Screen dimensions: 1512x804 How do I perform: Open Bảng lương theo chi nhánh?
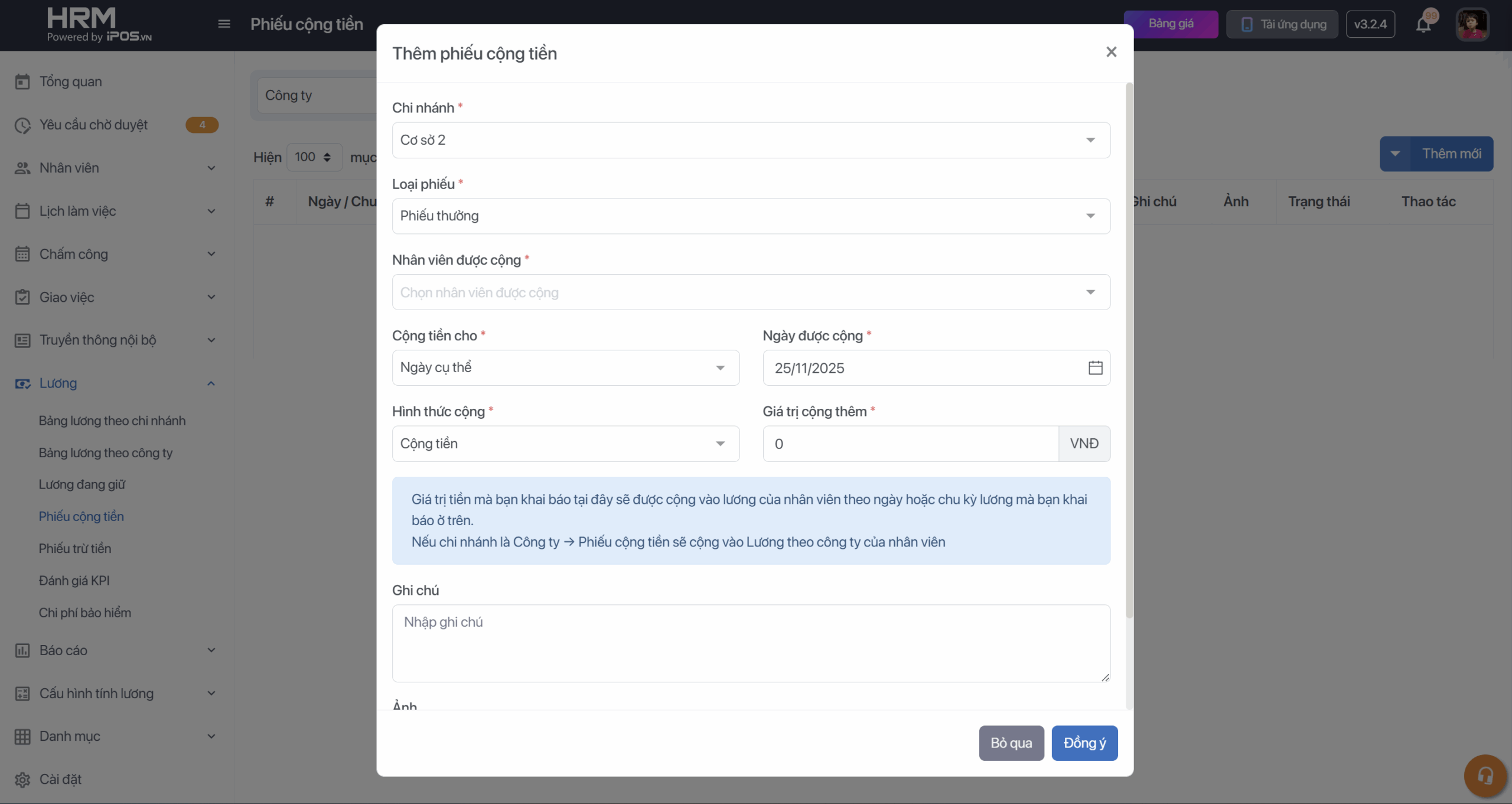click(112, 421)
